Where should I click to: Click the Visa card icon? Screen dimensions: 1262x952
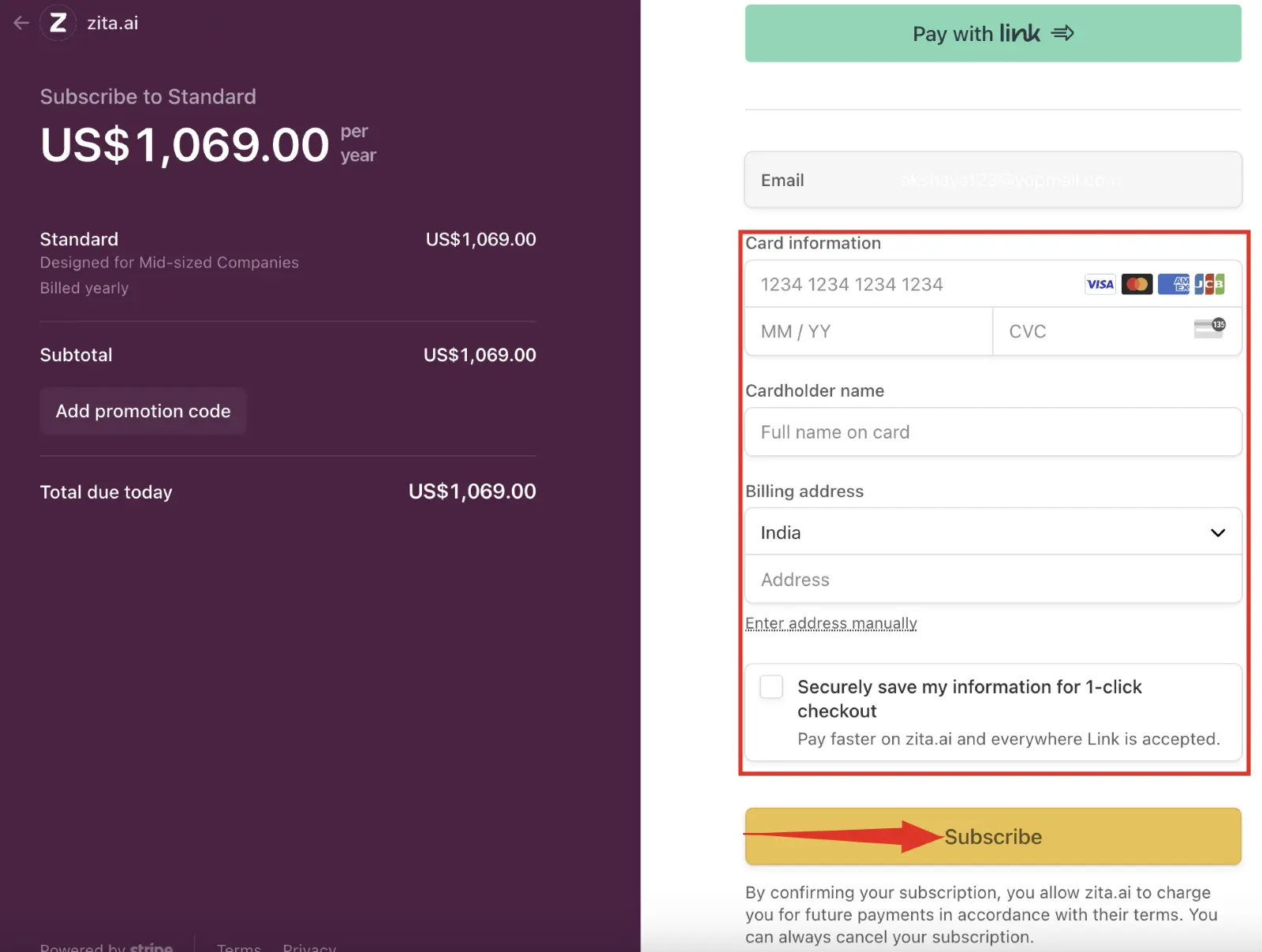[1100, 285]
